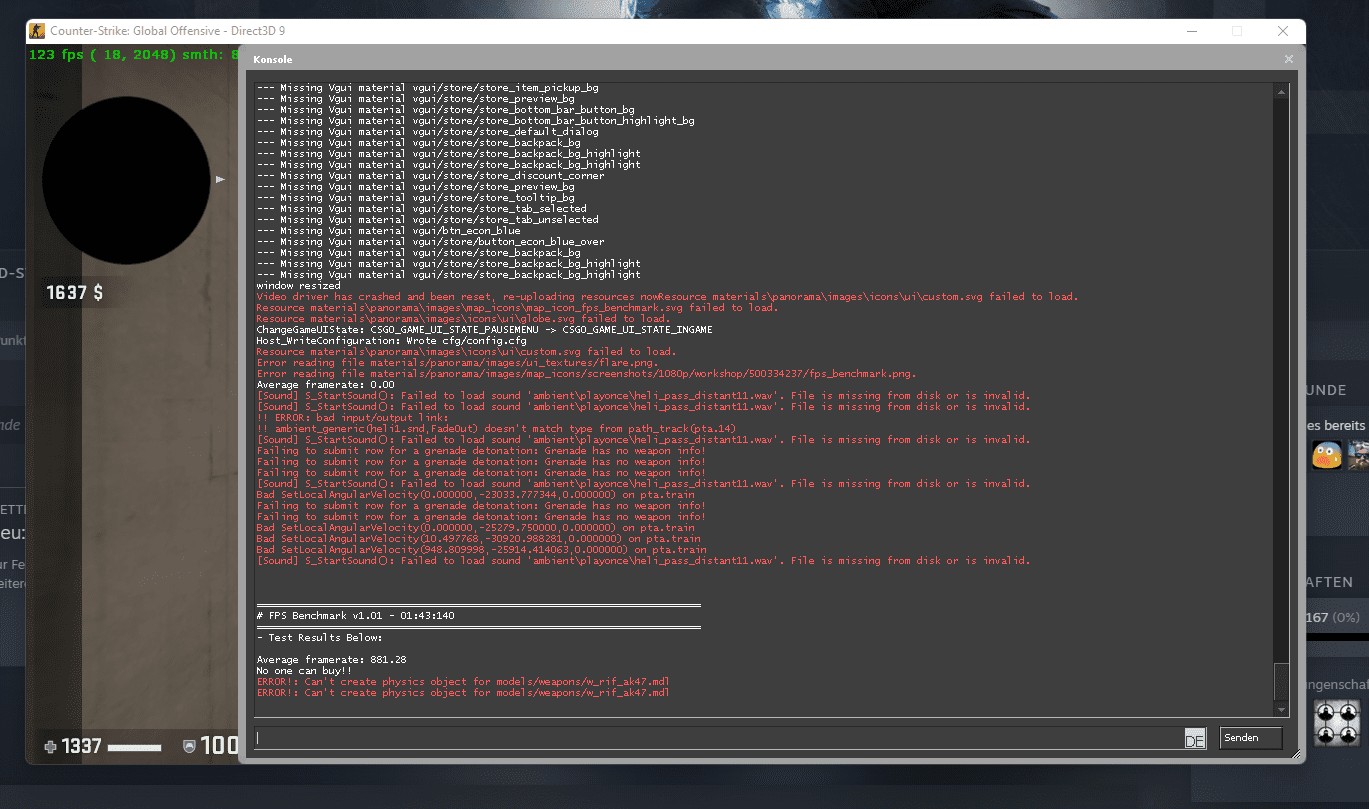
Task: Click the small arrow beside the radar
Action: point(220,179)
